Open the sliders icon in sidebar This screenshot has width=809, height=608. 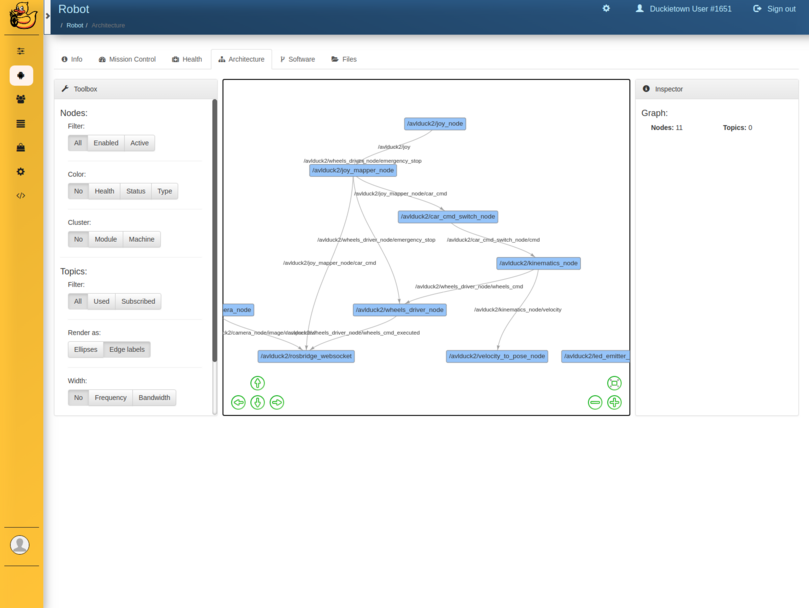point(21,51)
